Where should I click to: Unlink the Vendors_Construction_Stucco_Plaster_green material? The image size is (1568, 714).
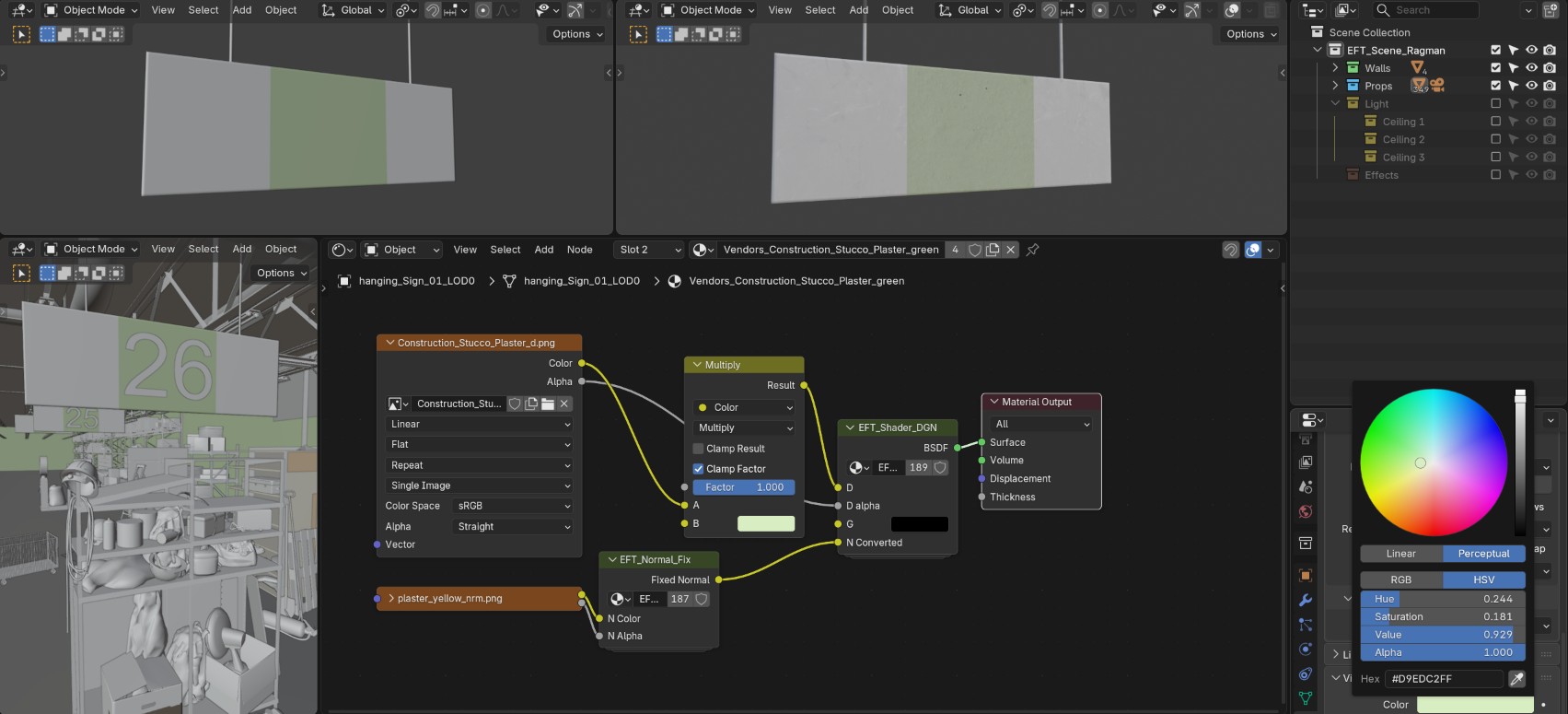point(1010,250)
